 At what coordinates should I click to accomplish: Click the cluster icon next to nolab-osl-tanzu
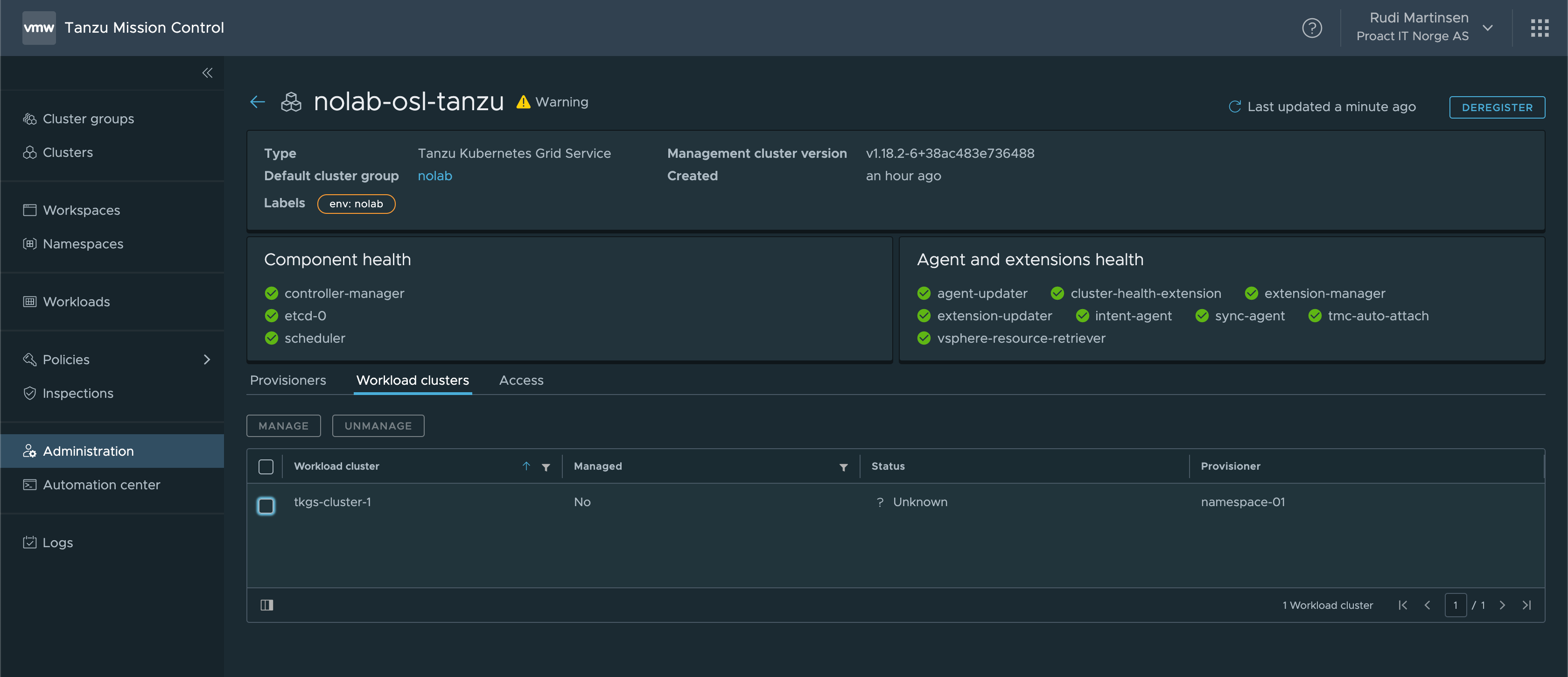(x=291, y=102)
